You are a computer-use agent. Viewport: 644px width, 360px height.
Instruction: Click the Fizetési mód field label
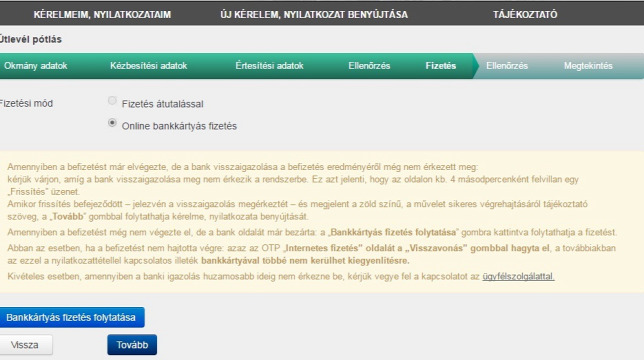click(x=26, y=103)
